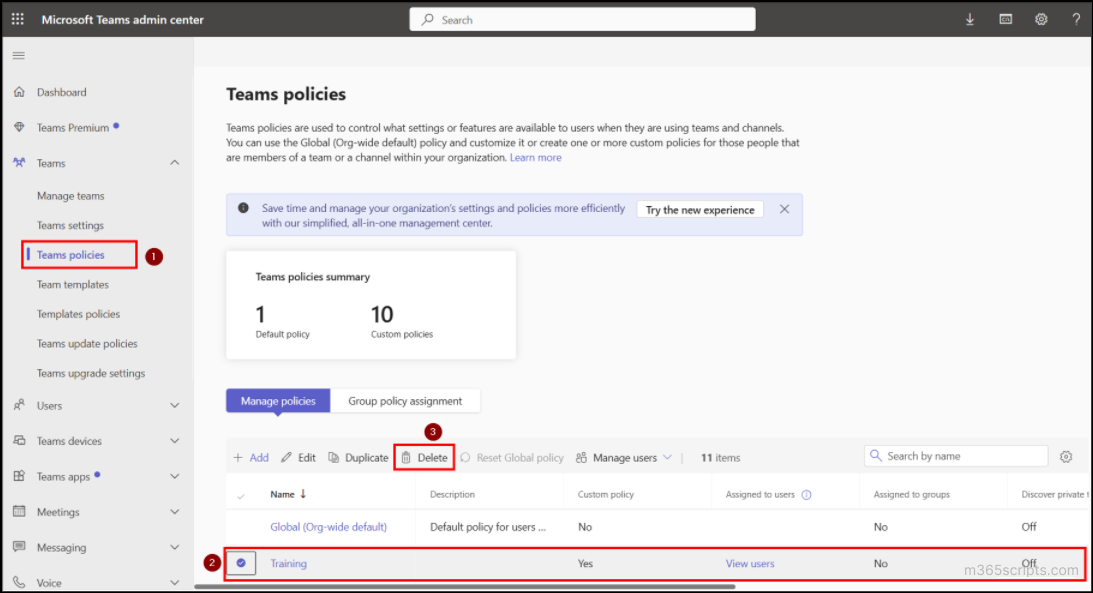Open Teams update policies page

coord(87,344)
